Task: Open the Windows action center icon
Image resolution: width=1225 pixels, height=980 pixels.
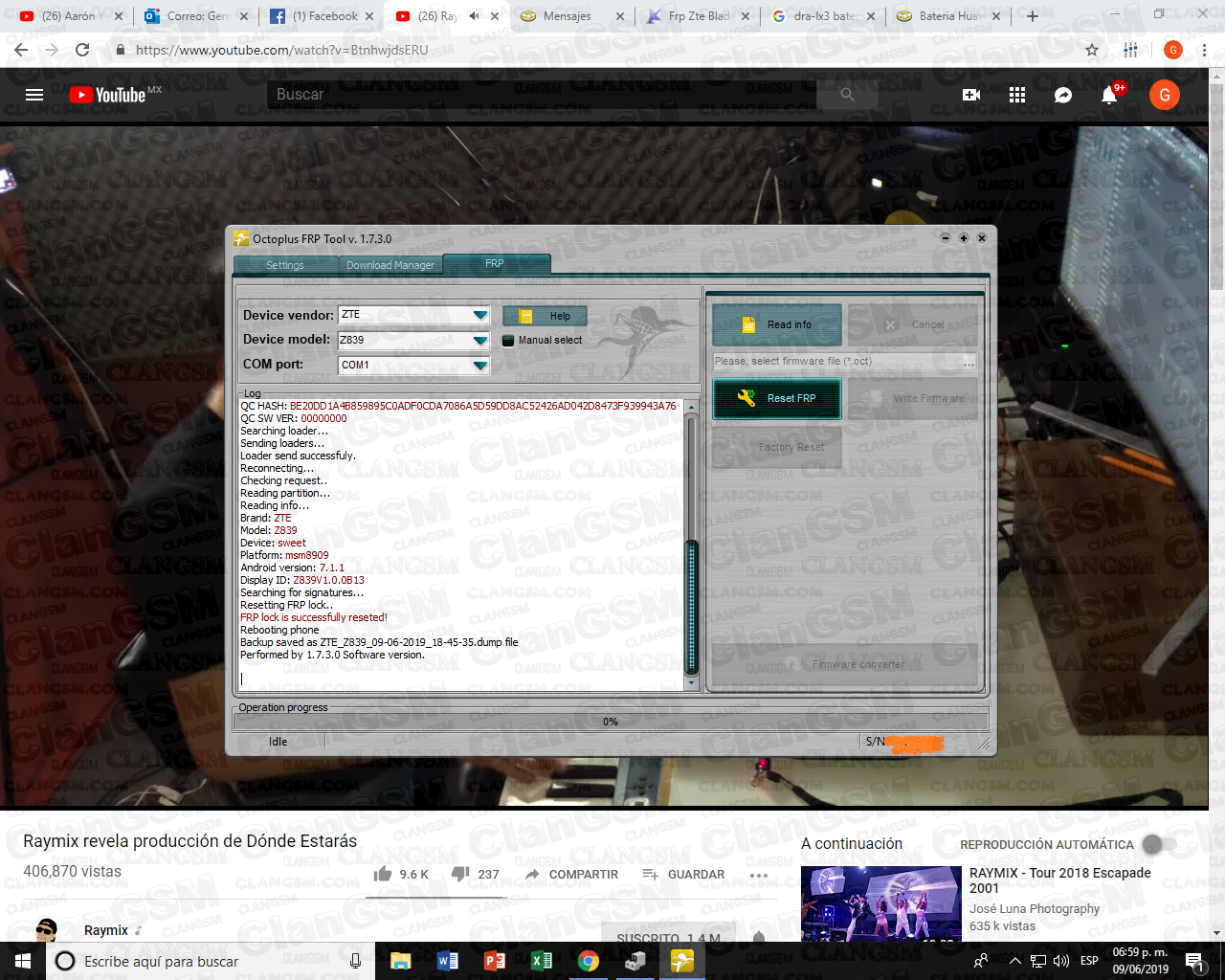Action: pyautogui.click(x=1193, y=961)
